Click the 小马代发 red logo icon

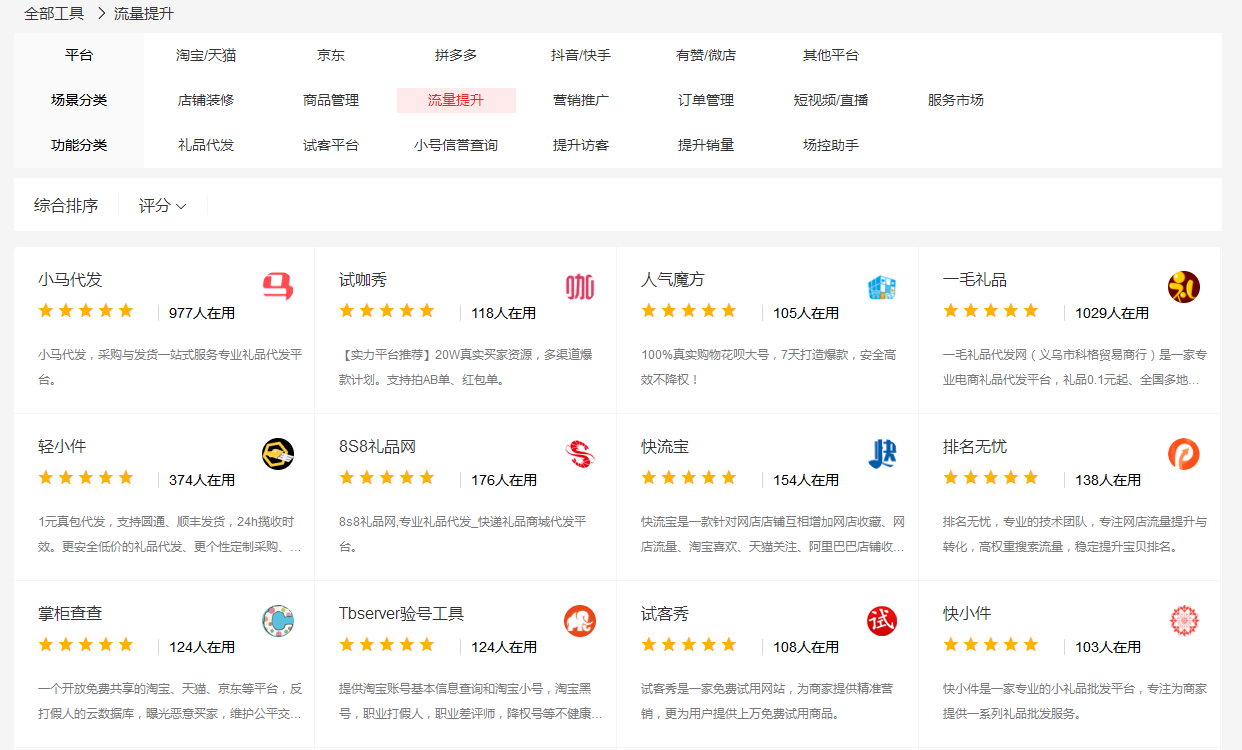point(278,288)
